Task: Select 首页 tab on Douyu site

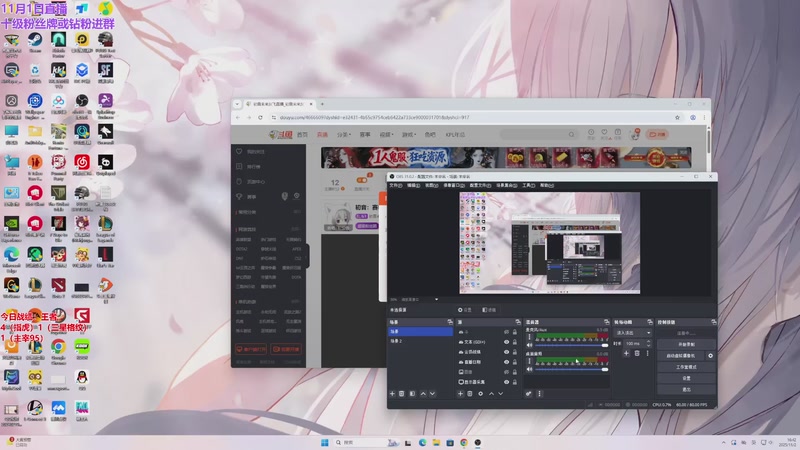Action: 303,135
